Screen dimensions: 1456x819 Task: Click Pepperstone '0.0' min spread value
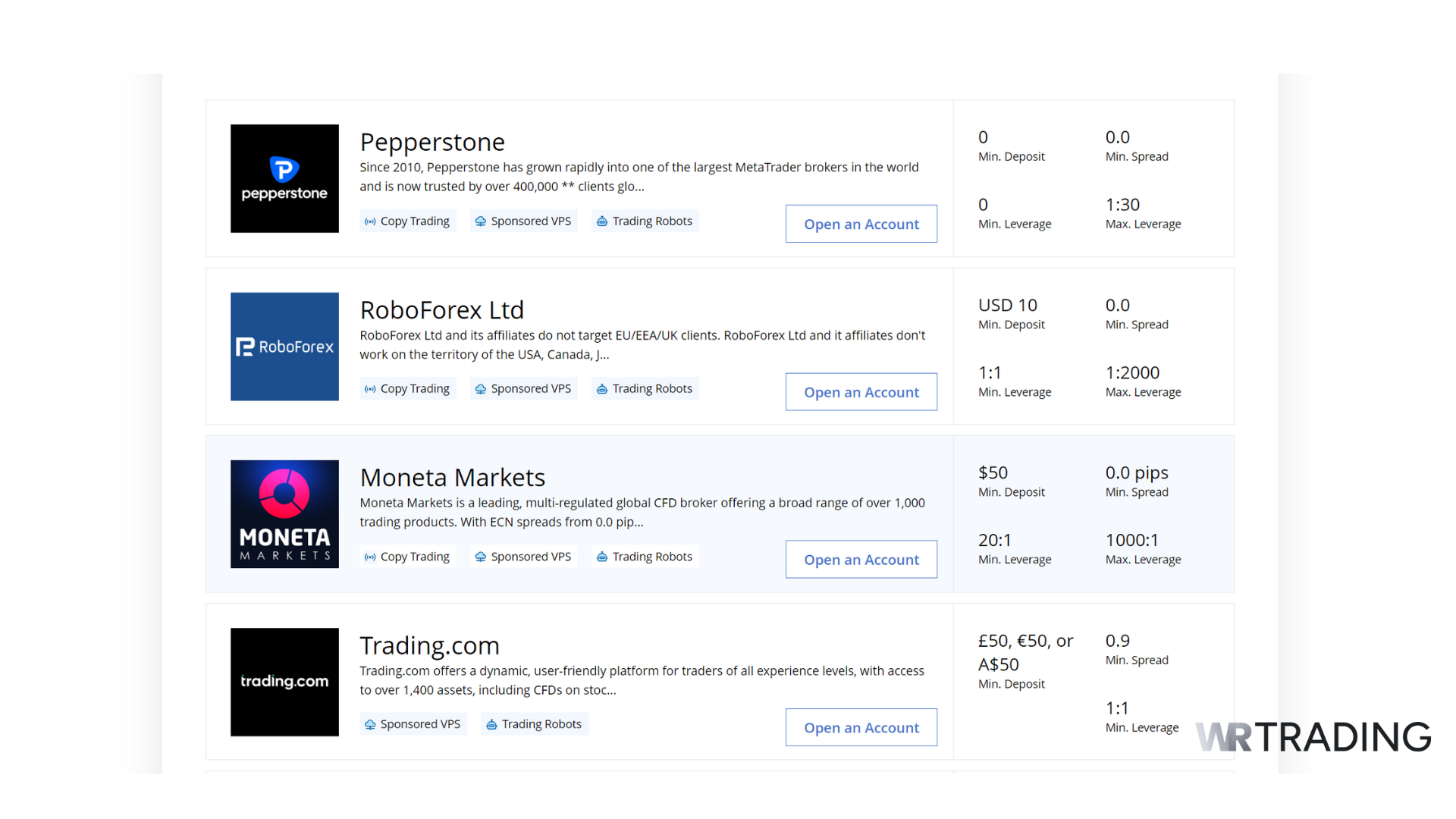(1118, 137)
